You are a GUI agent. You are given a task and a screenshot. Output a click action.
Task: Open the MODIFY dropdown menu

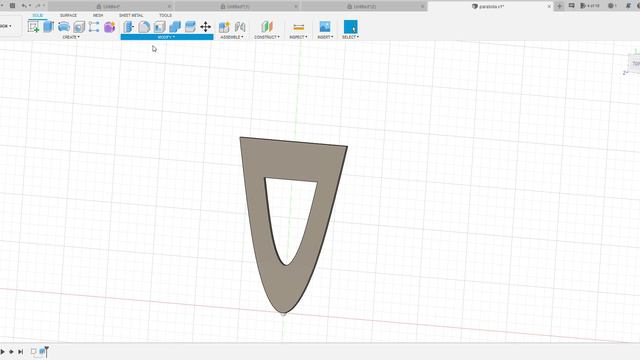167,37
